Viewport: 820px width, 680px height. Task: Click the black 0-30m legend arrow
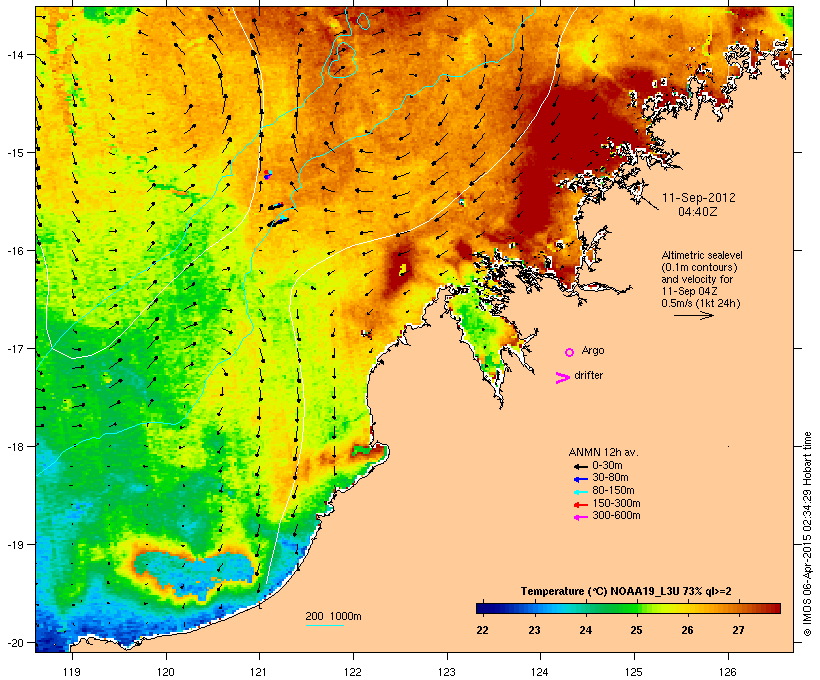point(580,466)
